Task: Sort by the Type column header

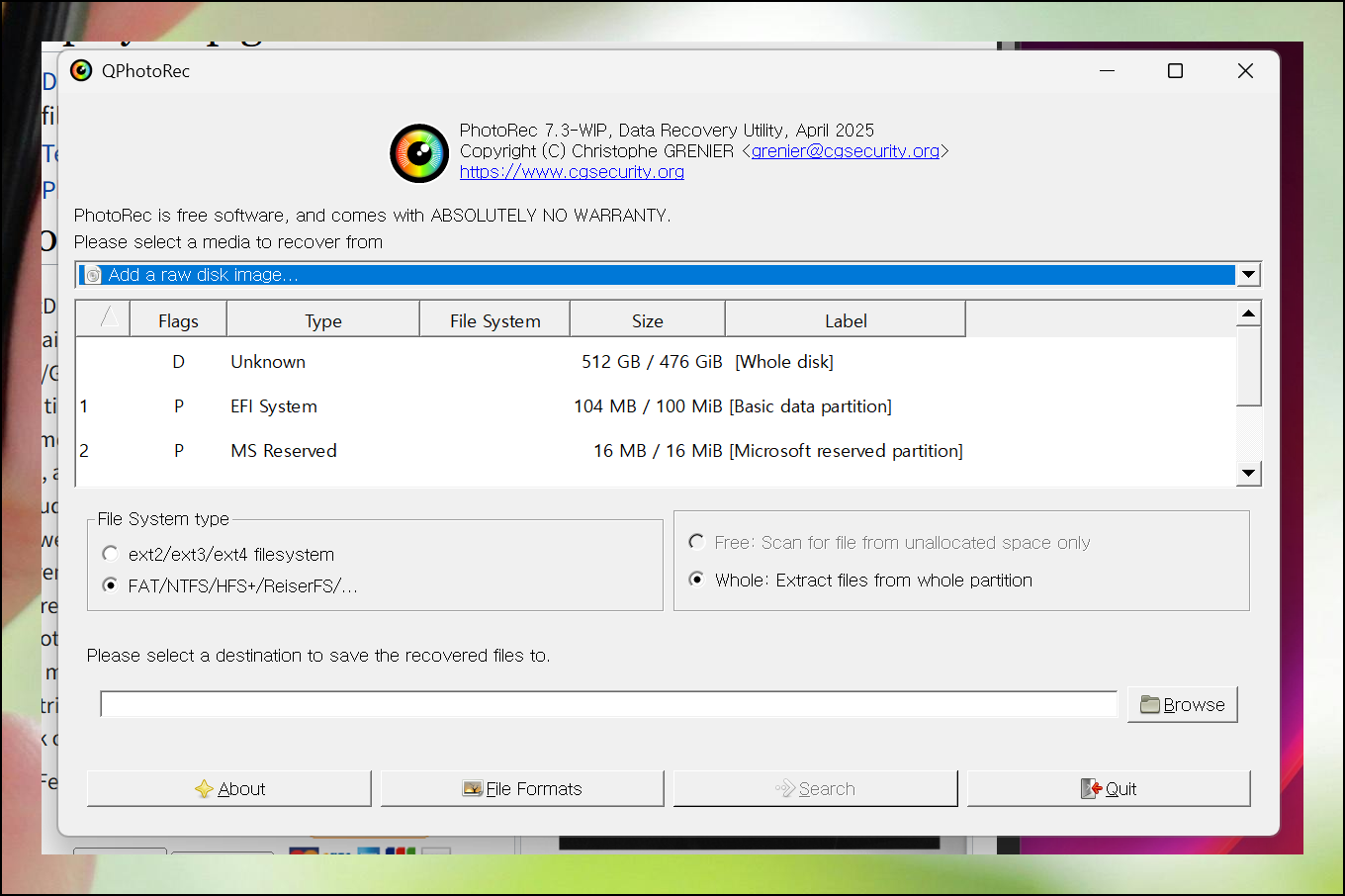Action: click(323, 320)
